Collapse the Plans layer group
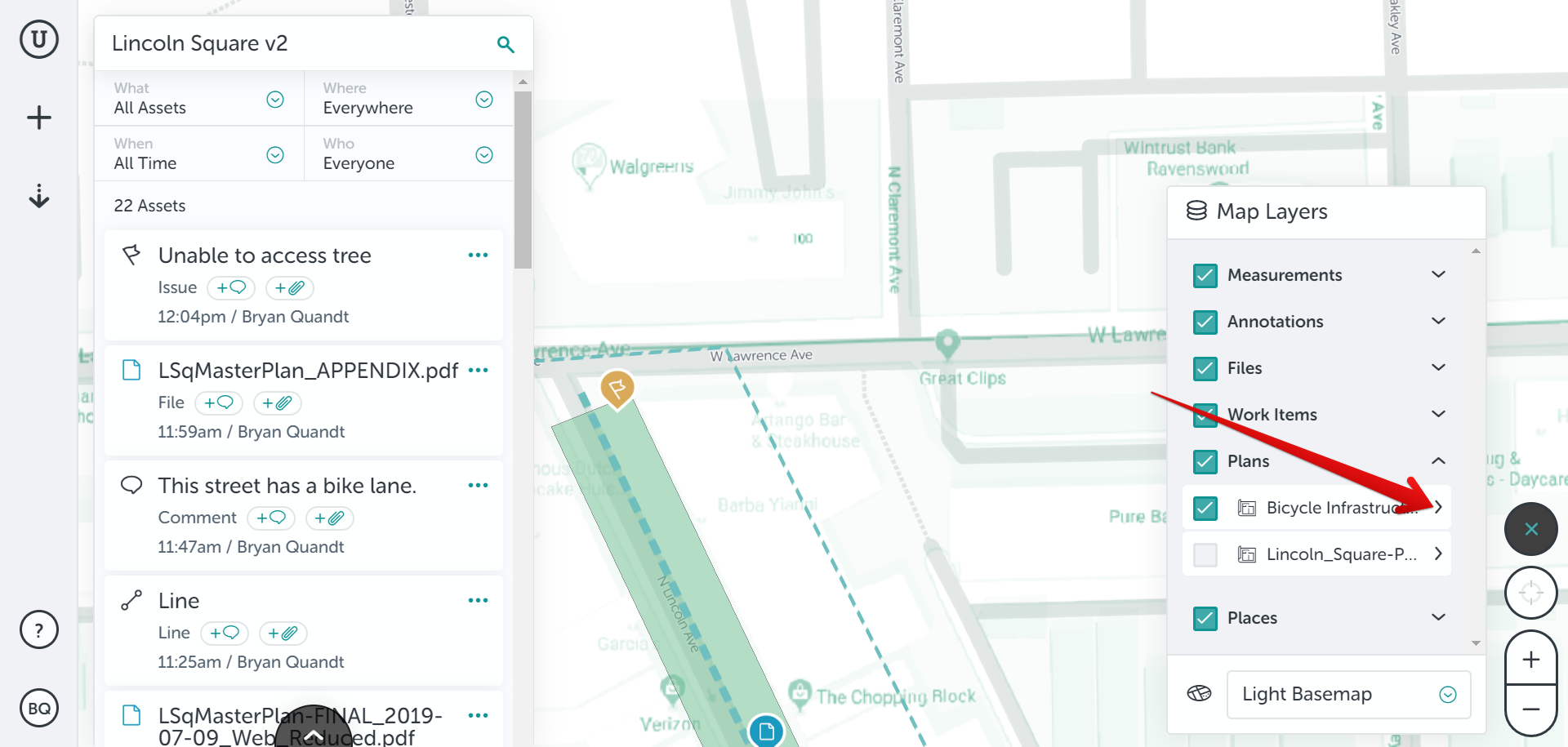Viewport: 1568px width, 747px height. pos(1439,460)
